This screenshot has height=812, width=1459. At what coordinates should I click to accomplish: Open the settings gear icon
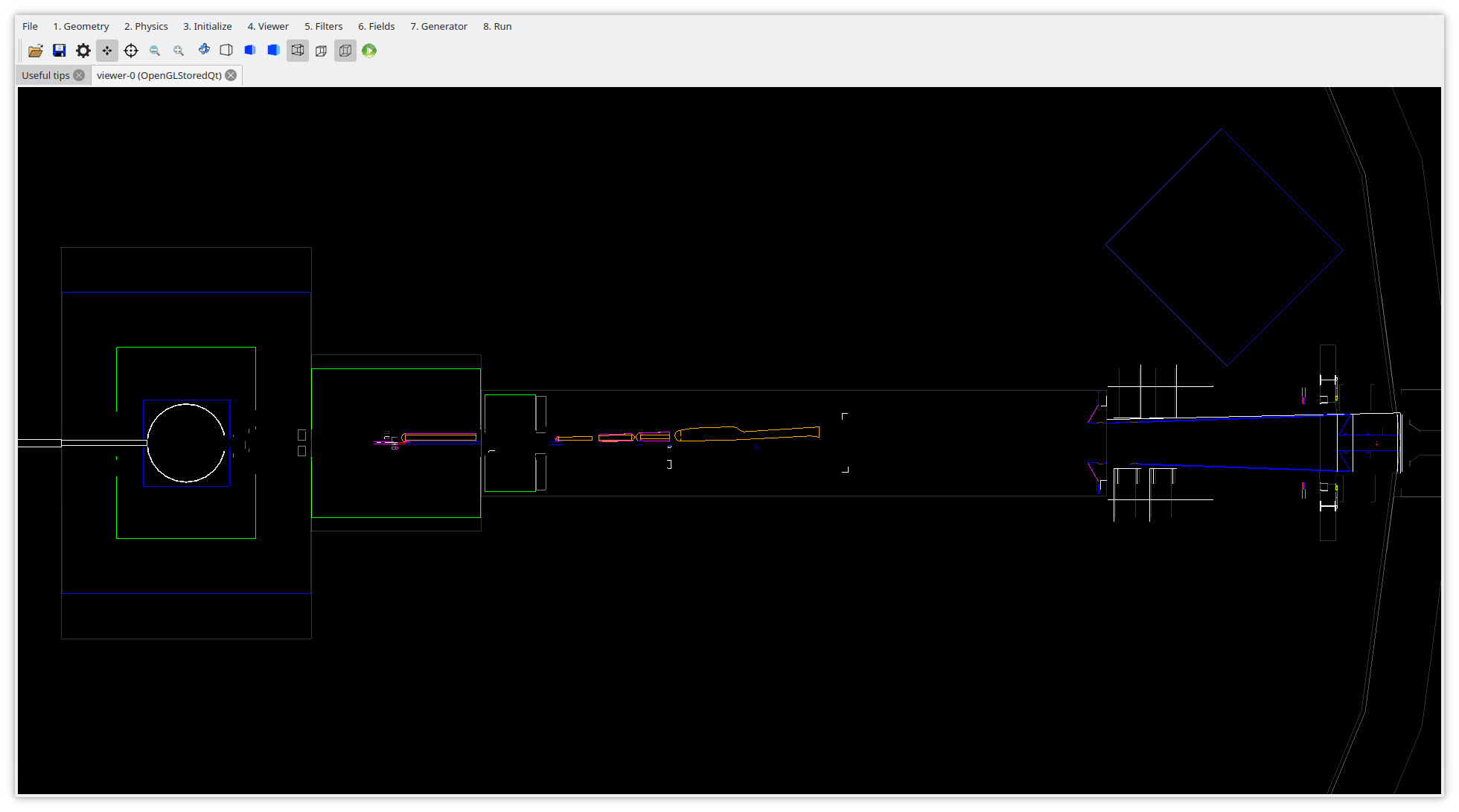pos(83,50)
